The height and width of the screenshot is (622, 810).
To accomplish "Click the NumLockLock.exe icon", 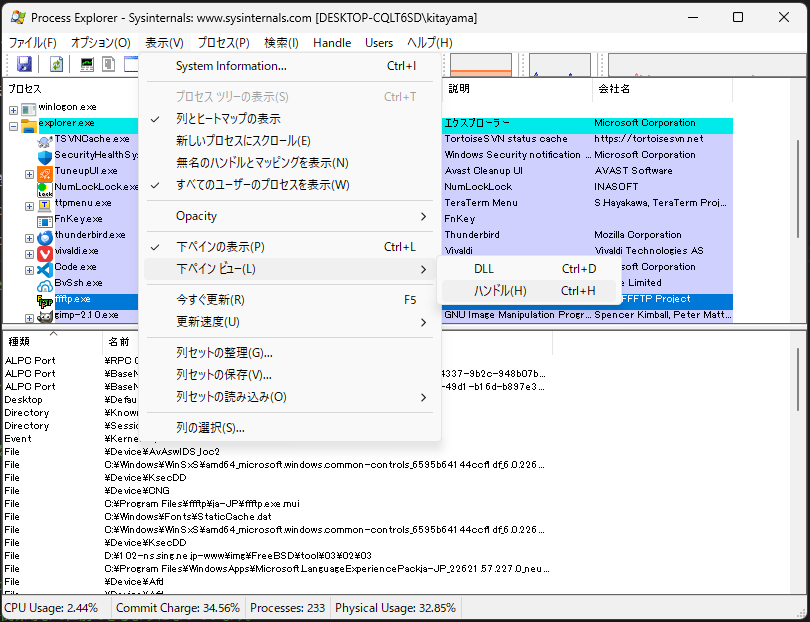I will coord(45,189).
